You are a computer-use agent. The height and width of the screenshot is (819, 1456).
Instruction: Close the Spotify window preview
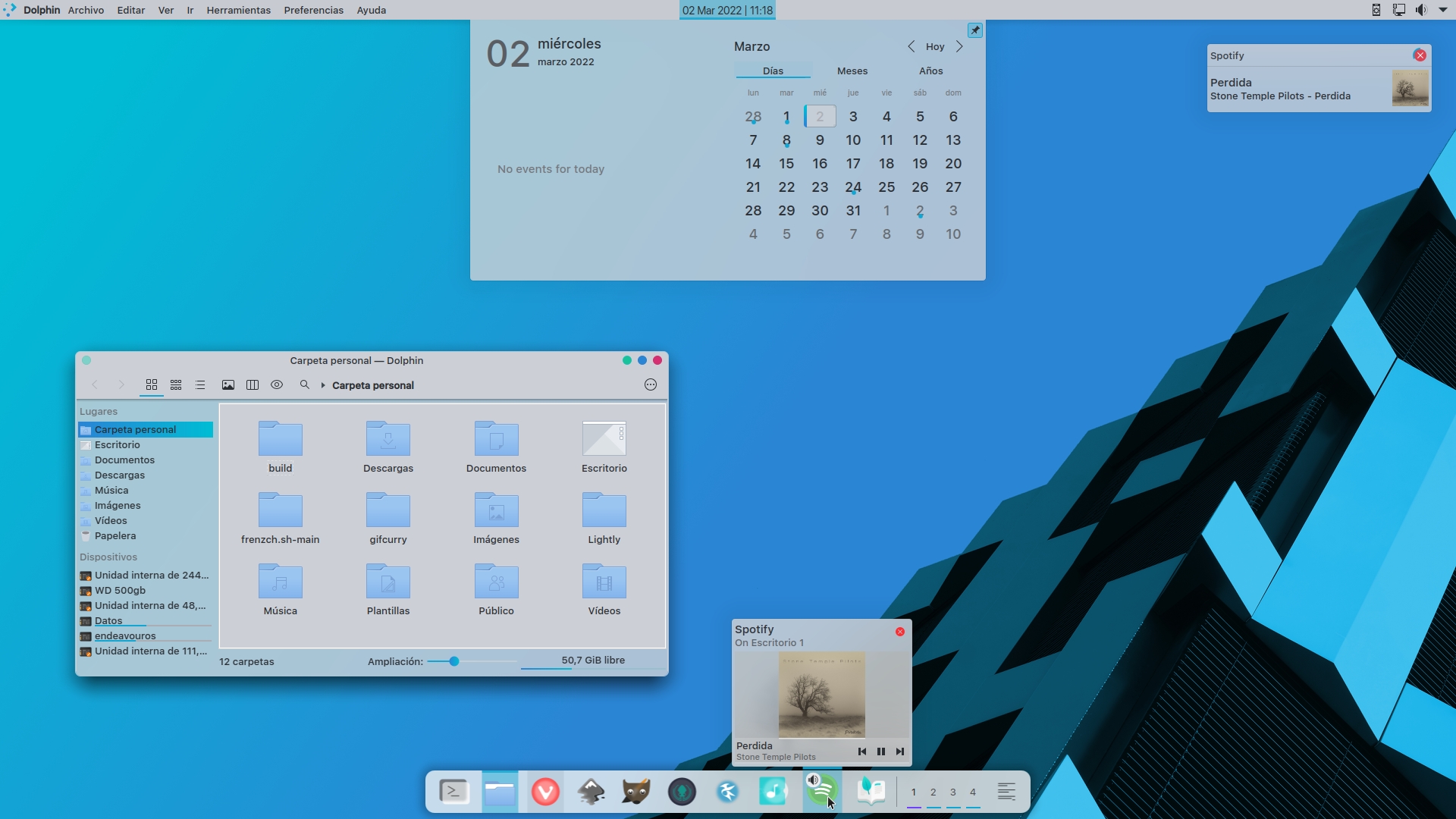[x=900, y=632]
